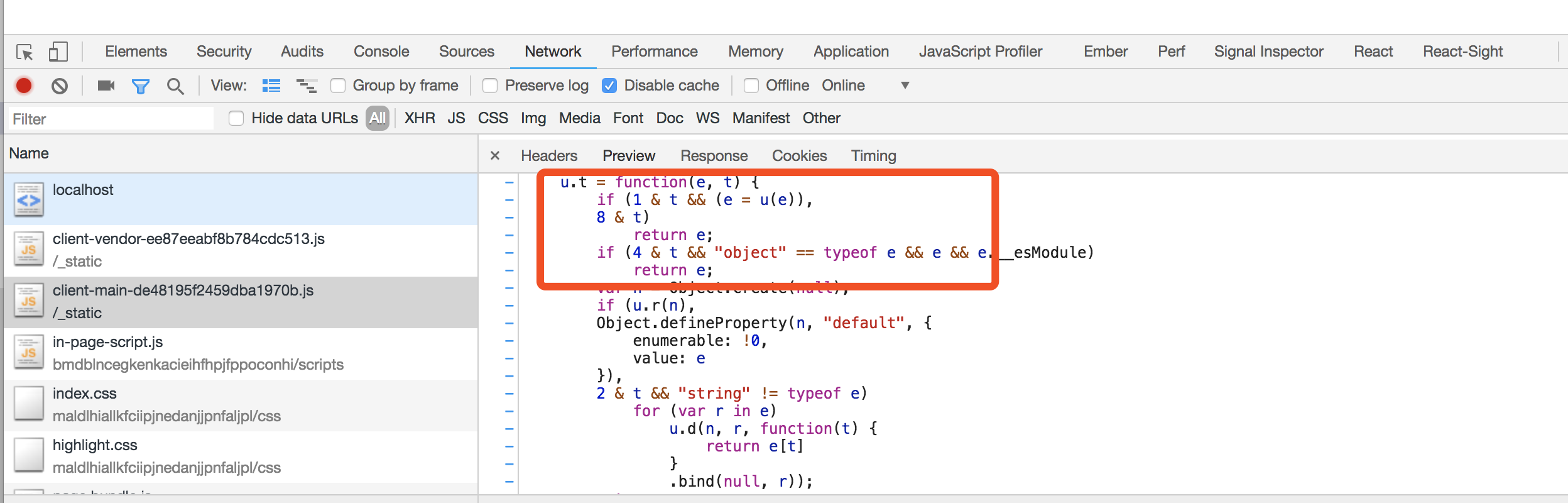Filter requests by Other type
This screenshot has width=1568, height=503.
pos(822,118)
